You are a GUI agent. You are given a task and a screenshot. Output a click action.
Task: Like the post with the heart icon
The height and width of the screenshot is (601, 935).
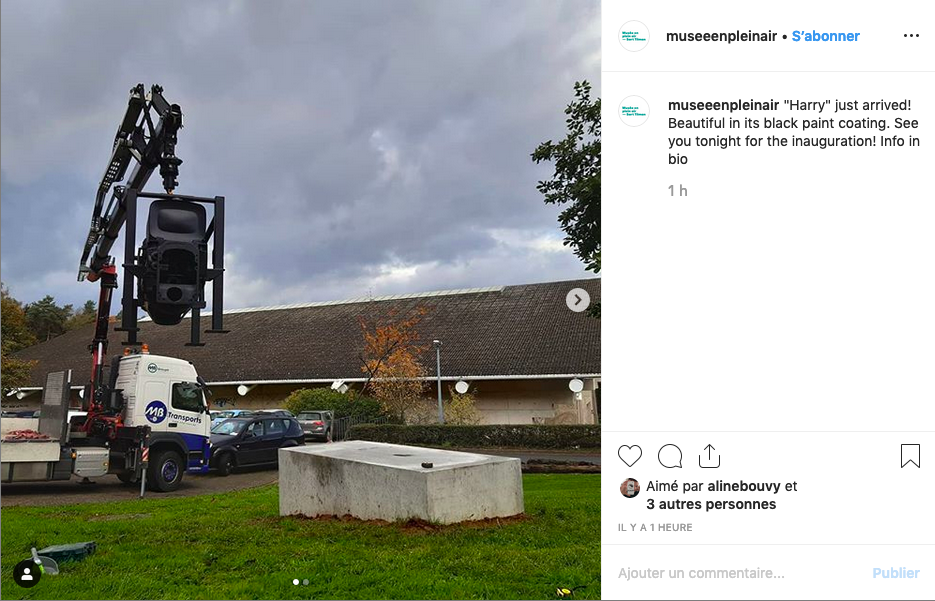630,456
